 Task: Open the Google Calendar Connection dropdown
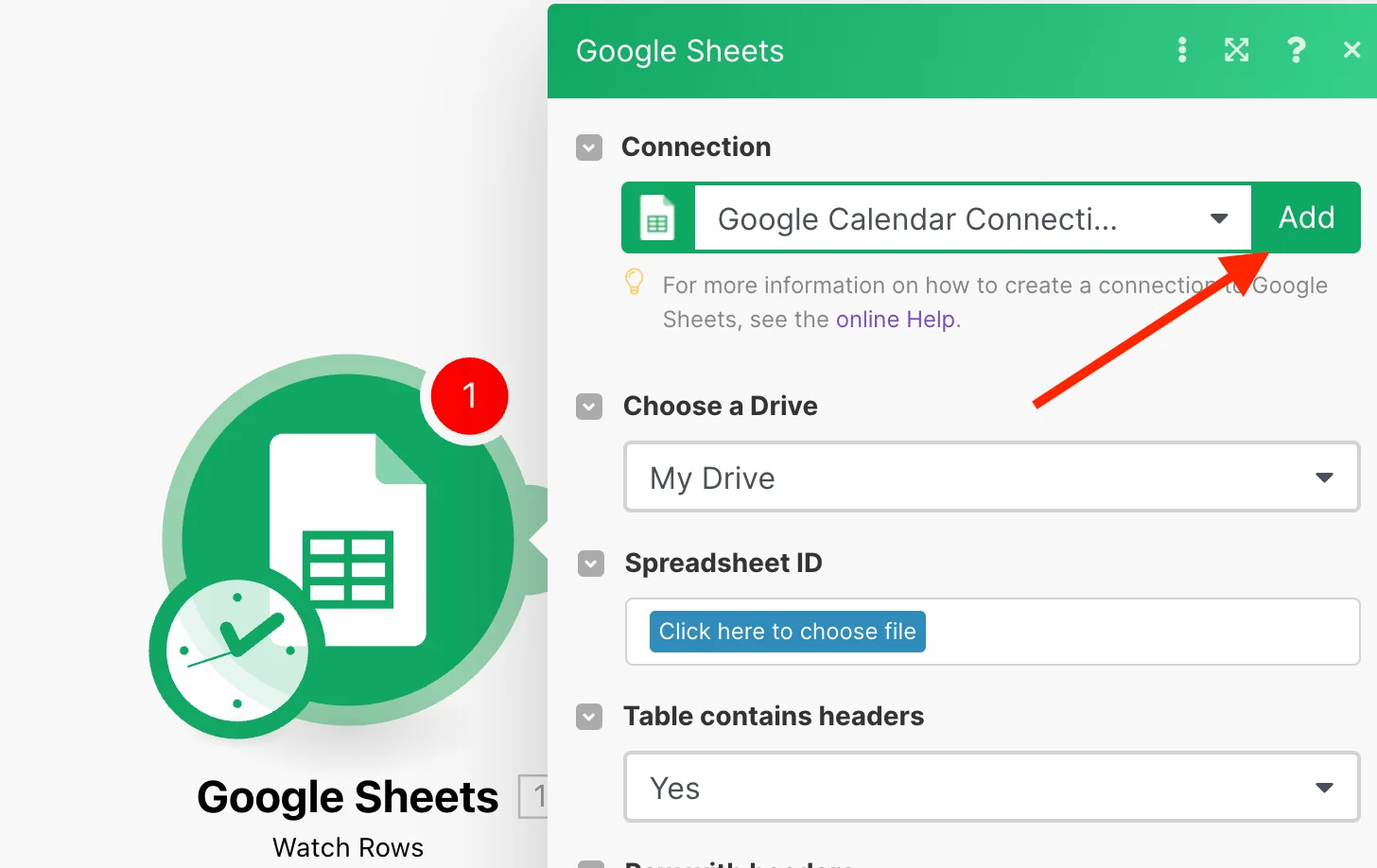972,218
